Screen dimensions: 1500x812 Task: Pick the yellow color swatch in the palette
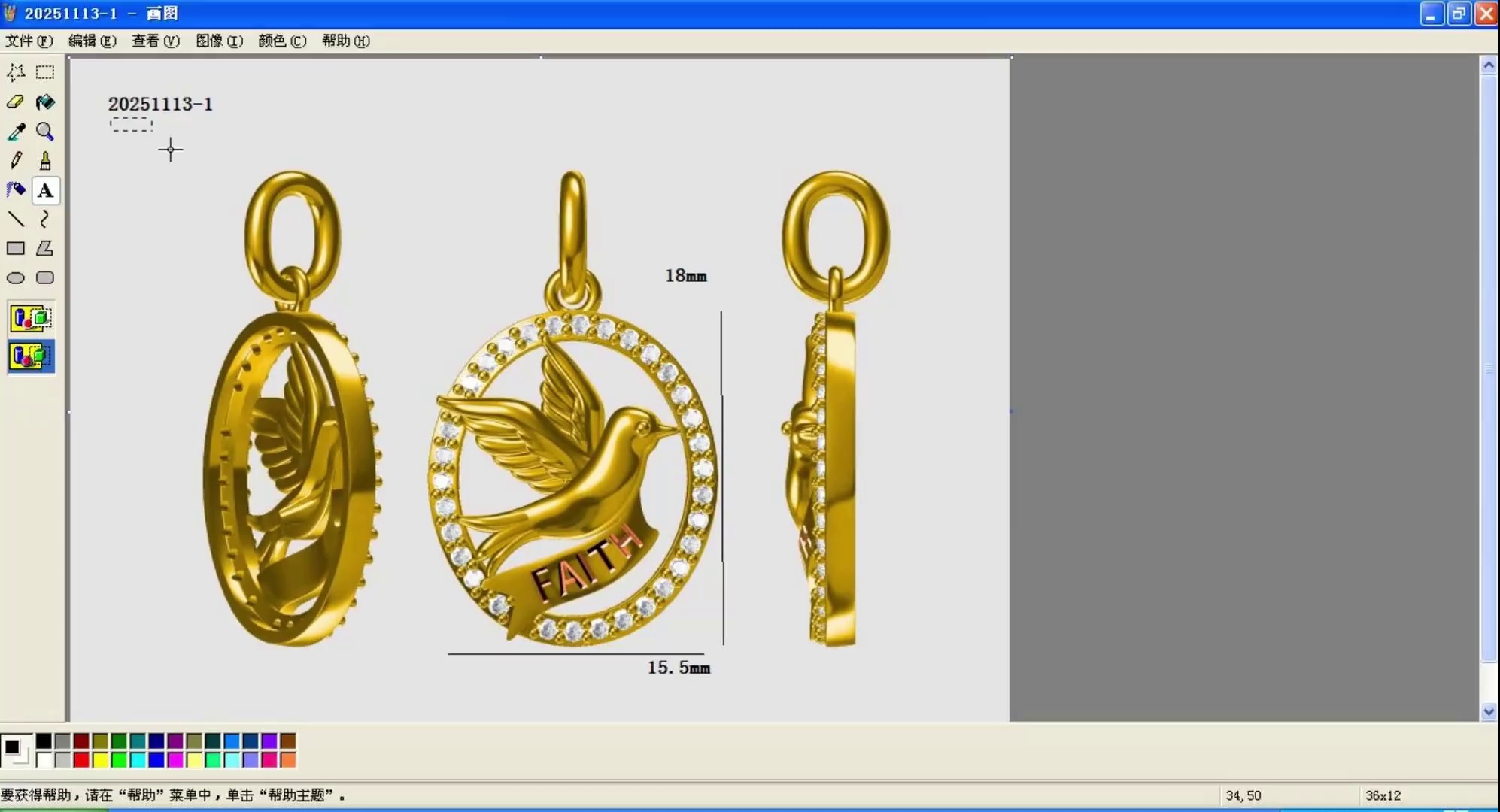[x=100, y=760]
